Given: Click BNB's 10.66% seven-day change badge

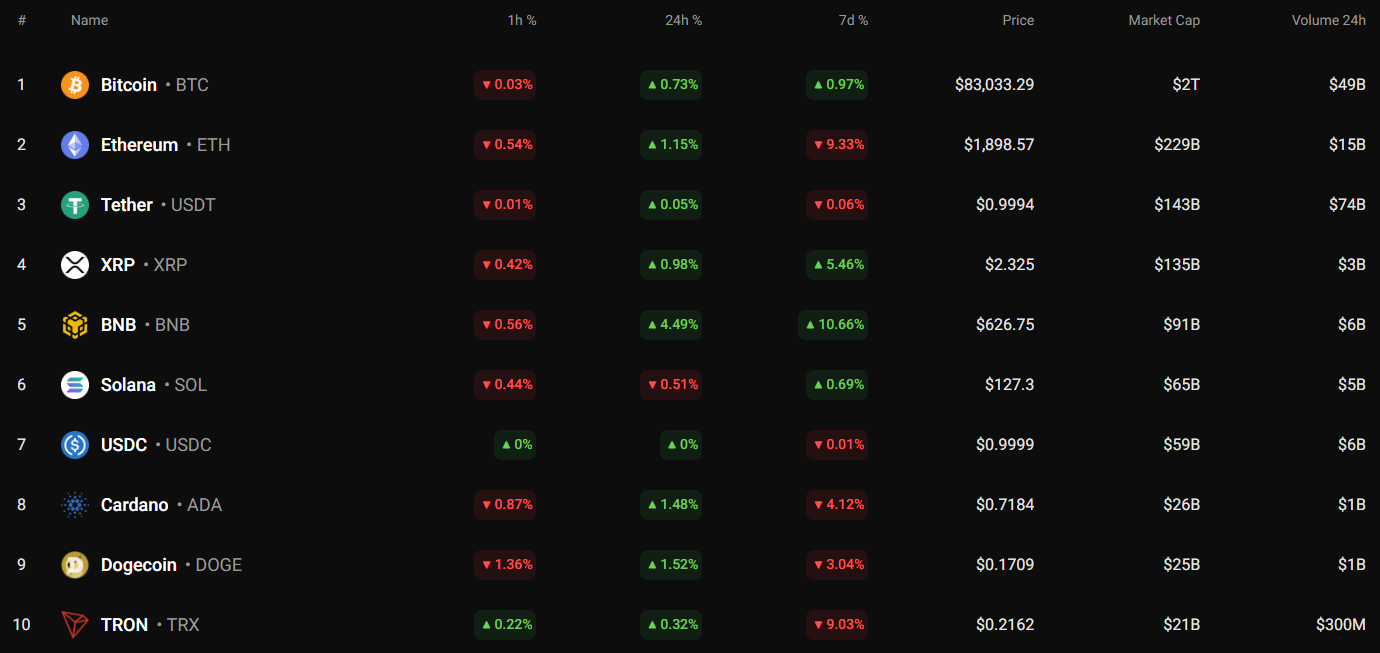Looking at the screenshot, I should [x=833, y=325].
